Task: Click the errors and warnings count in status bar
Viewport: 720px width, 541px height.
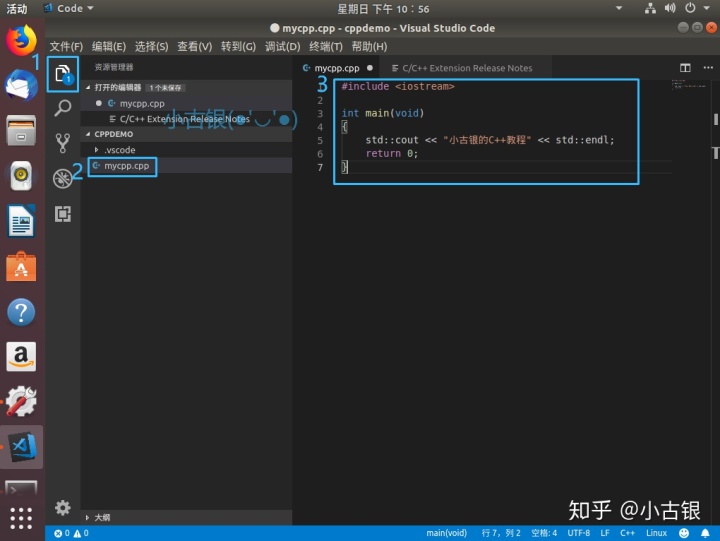Action: (x=71, y=533)
